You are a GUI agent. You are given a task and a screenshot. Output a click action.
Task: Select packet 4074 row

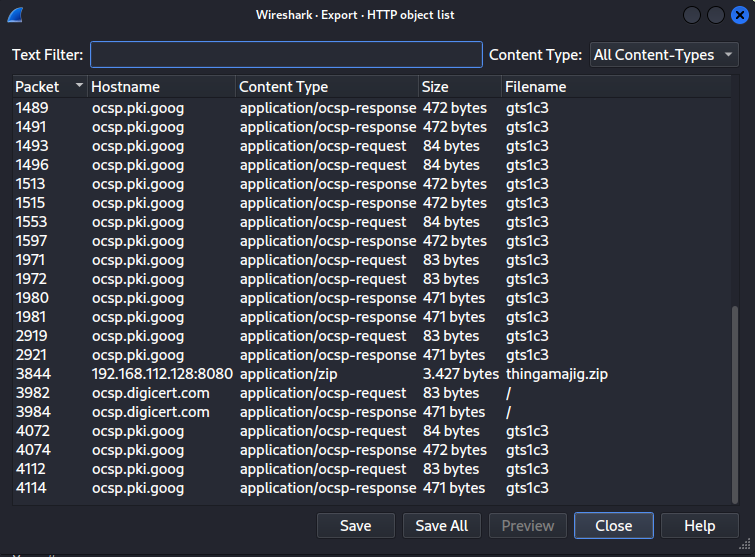click(x=372, y=450)
